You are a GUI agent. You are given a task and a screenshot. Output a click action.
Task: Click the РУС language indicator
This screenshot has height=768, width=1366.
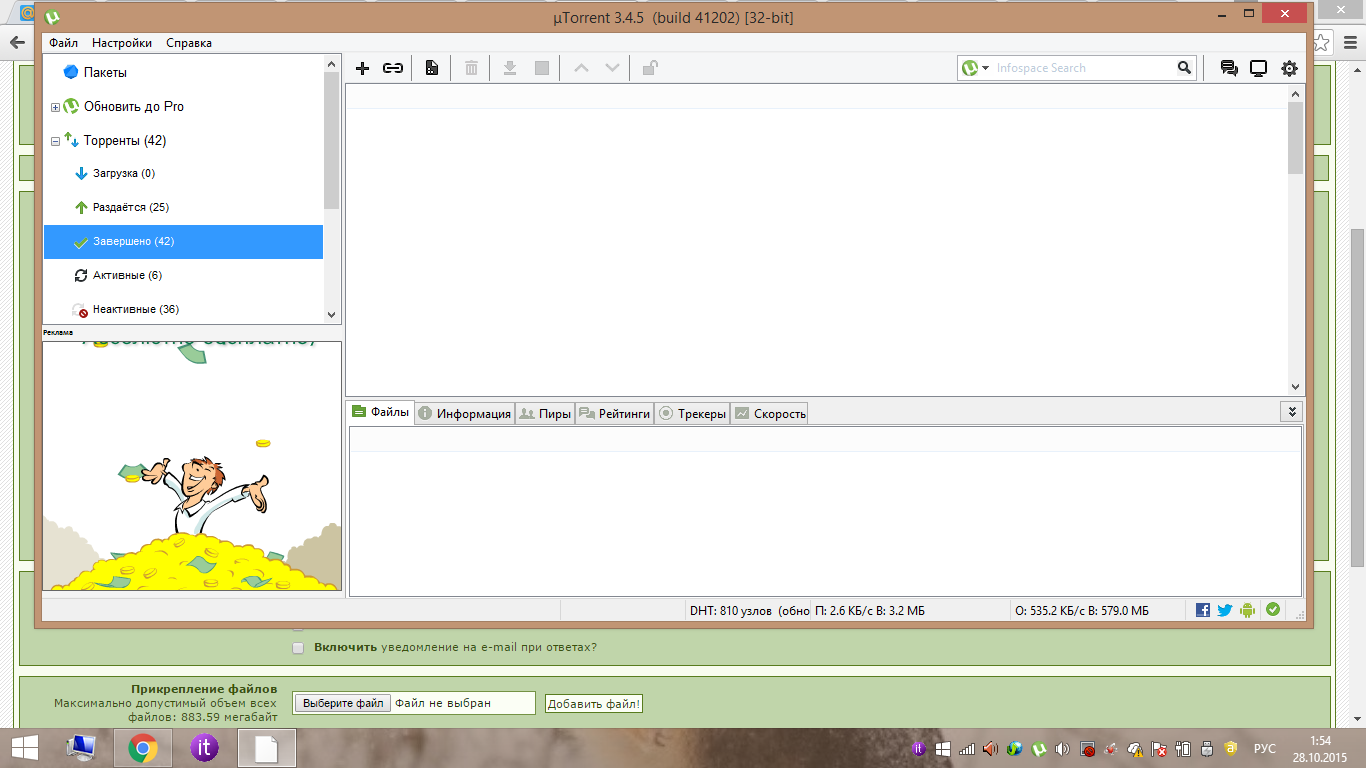[1265, 748]
